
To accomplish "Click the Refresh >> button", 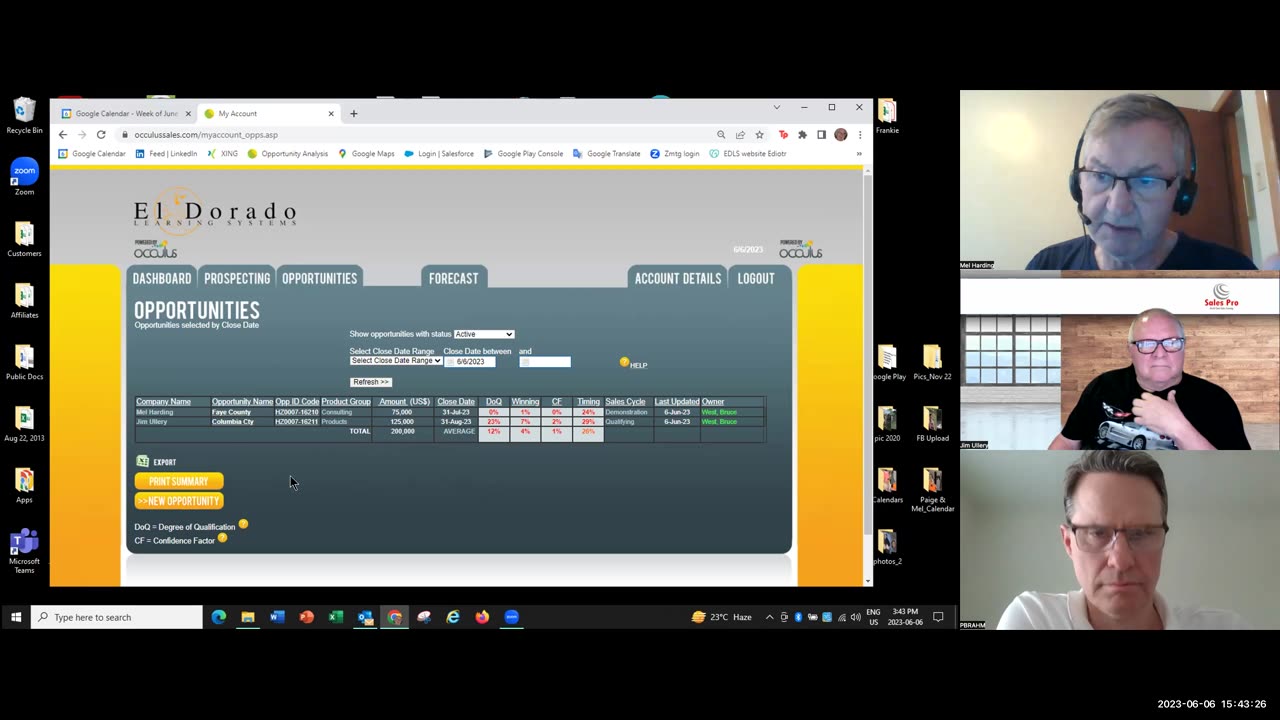I will (x=370, y=382).
